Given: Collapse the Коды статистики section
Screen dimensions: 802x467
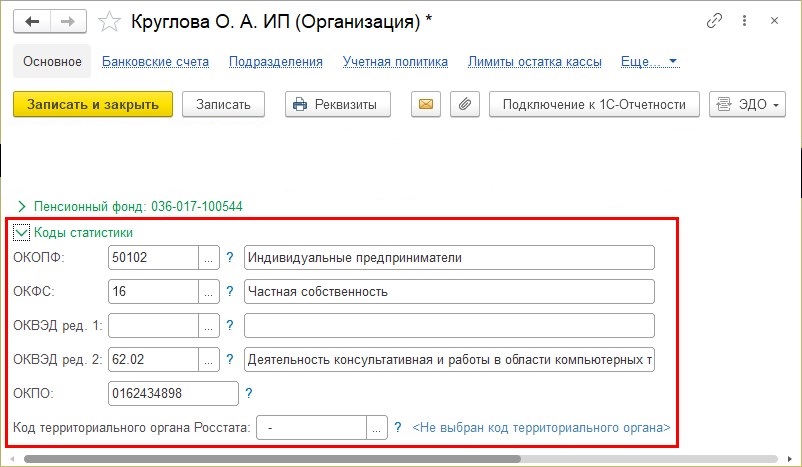Looking at the screenshot, I should pos(21,233).
